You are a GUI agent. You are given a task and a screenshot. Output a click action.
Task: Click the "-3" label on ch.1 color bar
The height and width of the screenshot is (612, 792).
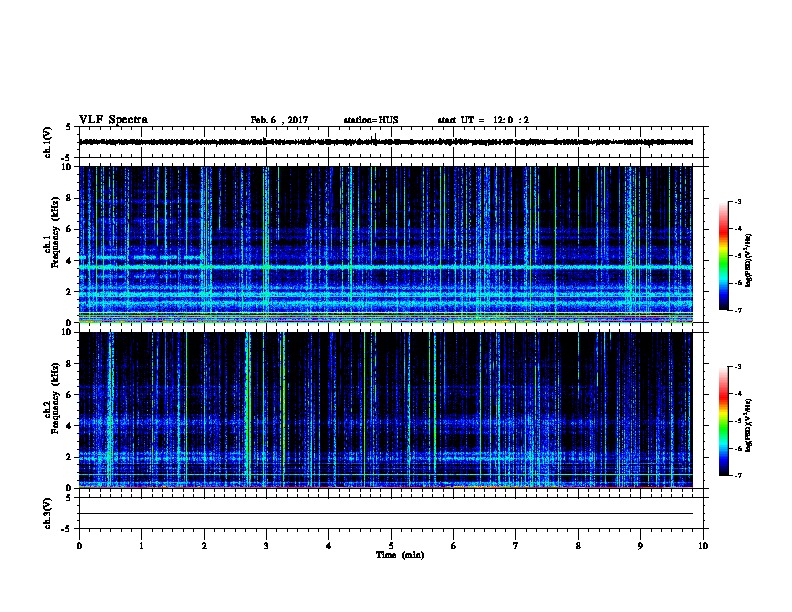click(x=738, y=201)
